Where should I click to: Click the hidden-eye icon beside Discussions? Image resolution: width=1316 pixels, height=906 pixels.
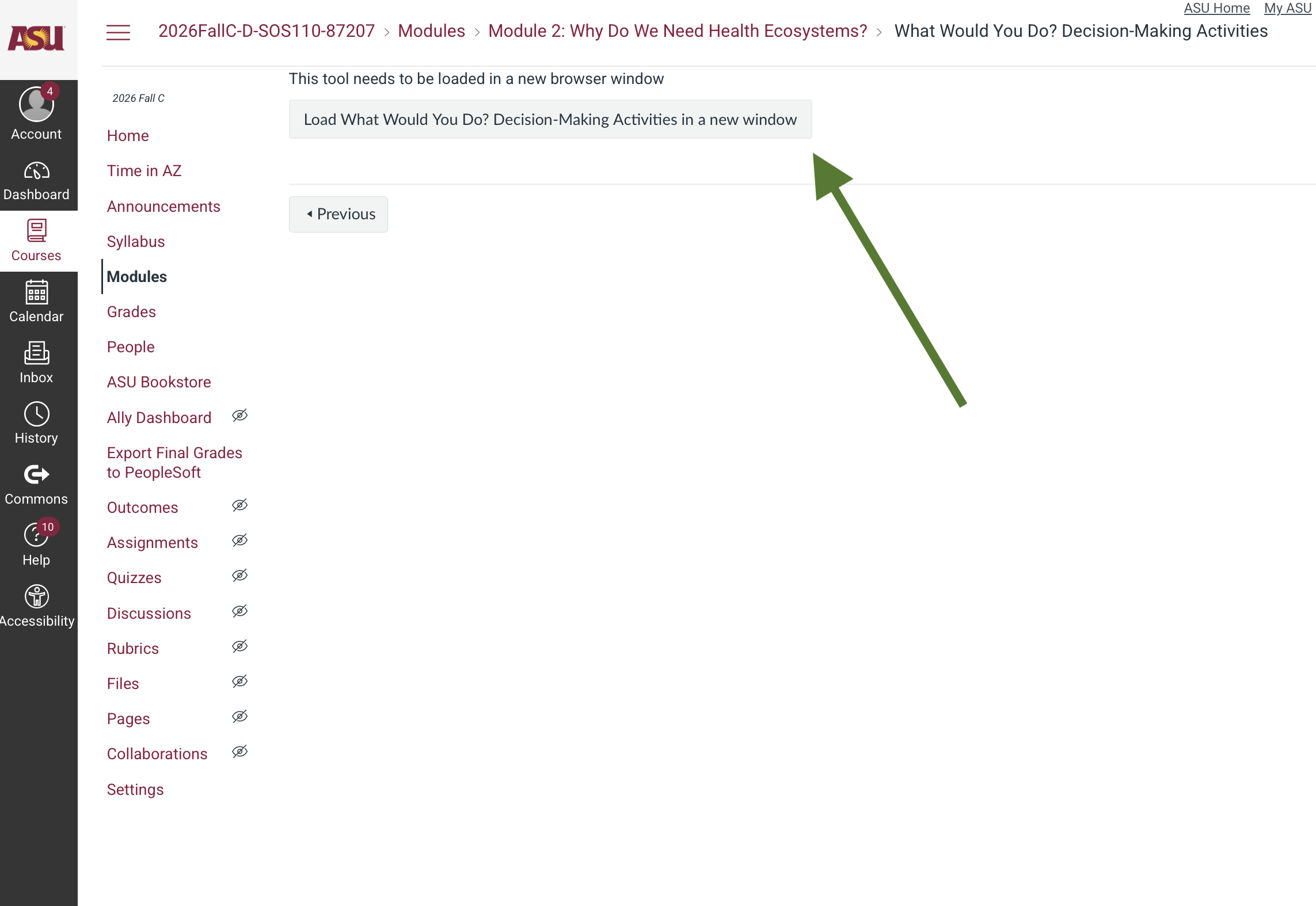pos(240,611)
